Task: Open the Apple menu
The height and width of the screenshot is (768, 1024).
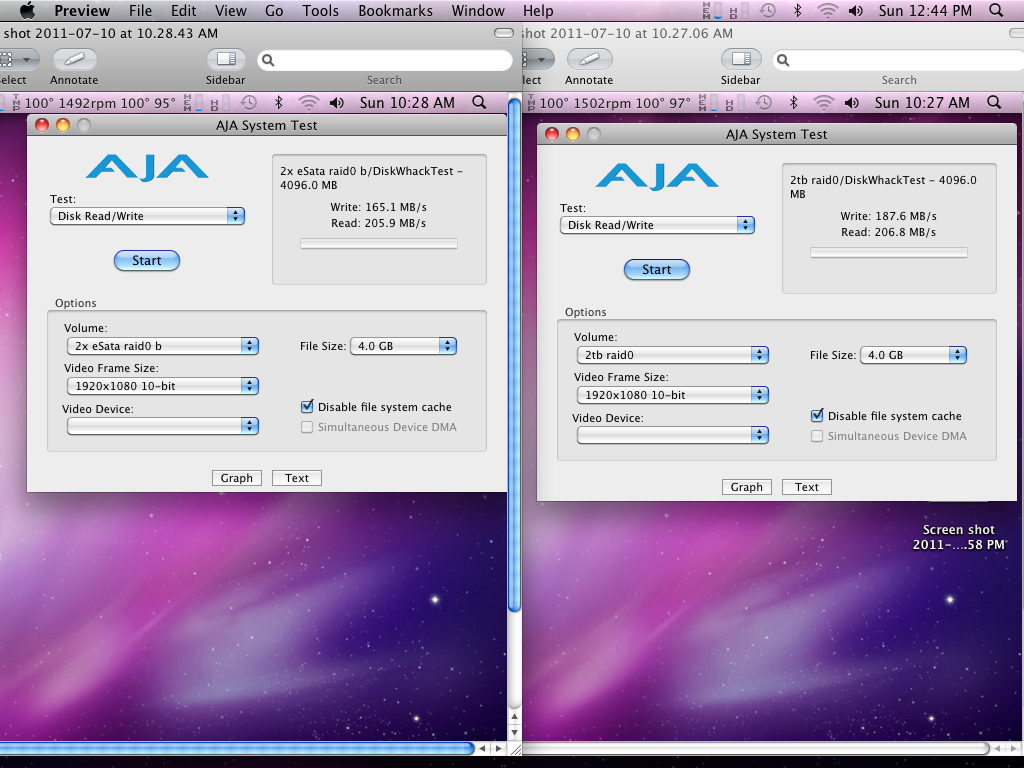Action: [27, 10]
